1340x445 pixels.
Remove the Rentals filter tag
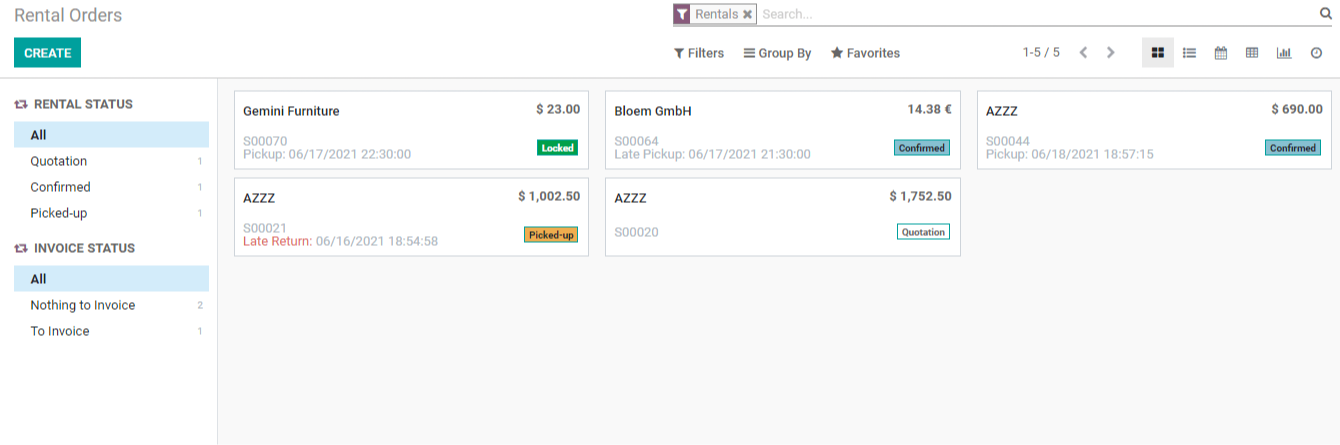coord(747,14)
